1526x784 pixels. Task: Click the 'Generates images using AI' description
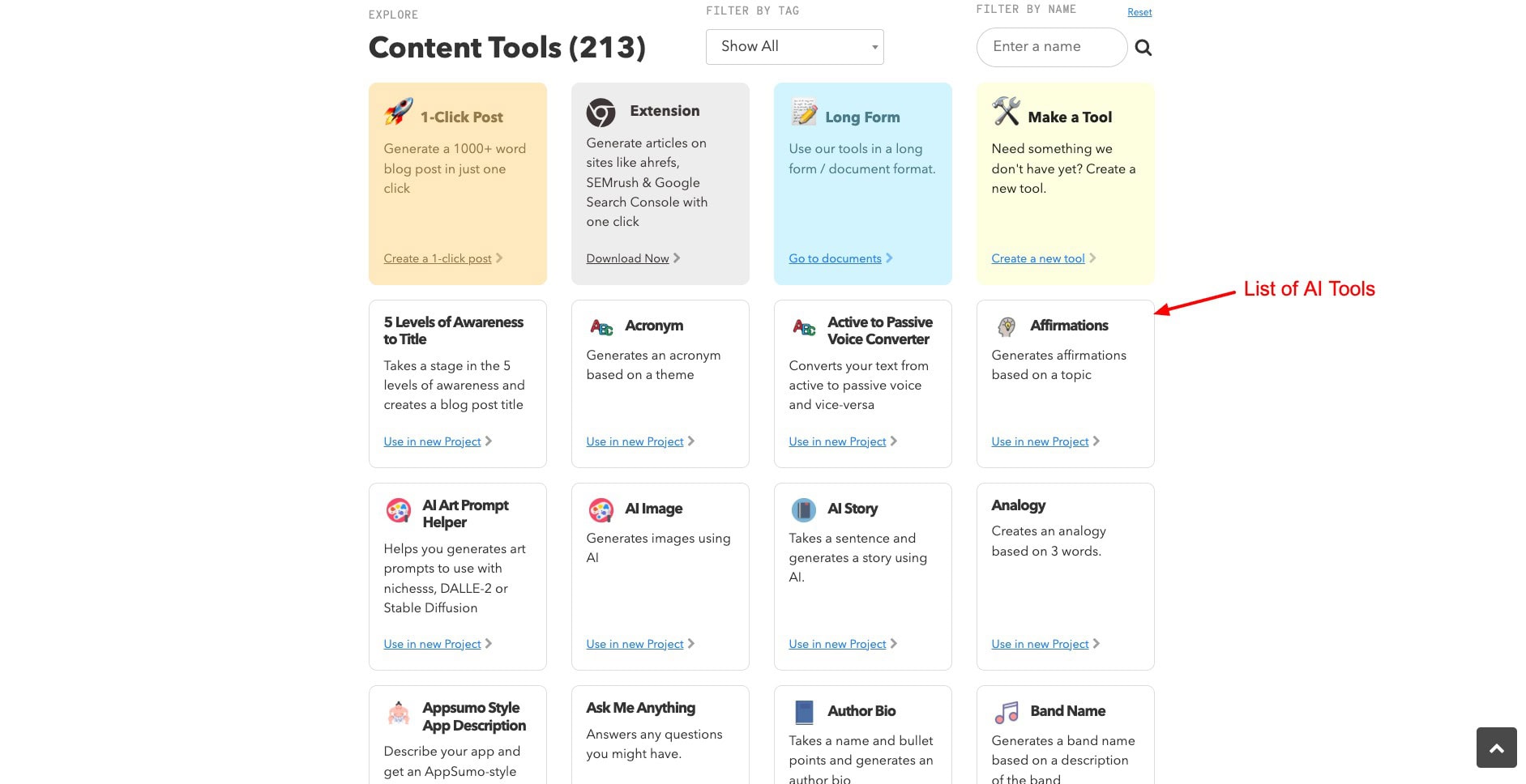pyautogui.click(x=658, y=548)
